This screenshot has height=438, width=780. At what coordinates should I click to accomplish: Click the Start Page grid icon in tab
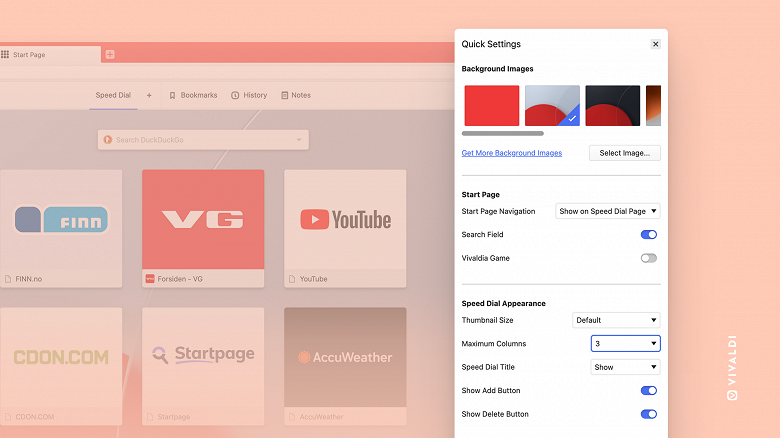(5, 54)
